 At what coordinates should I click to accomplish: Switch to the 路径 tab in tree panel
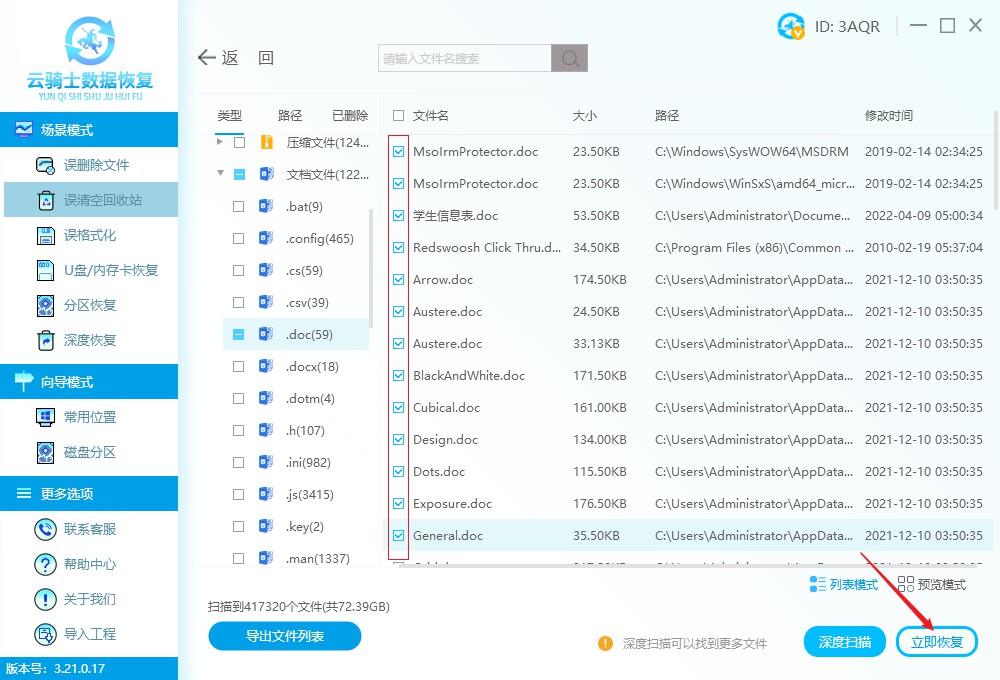point(290,115)
